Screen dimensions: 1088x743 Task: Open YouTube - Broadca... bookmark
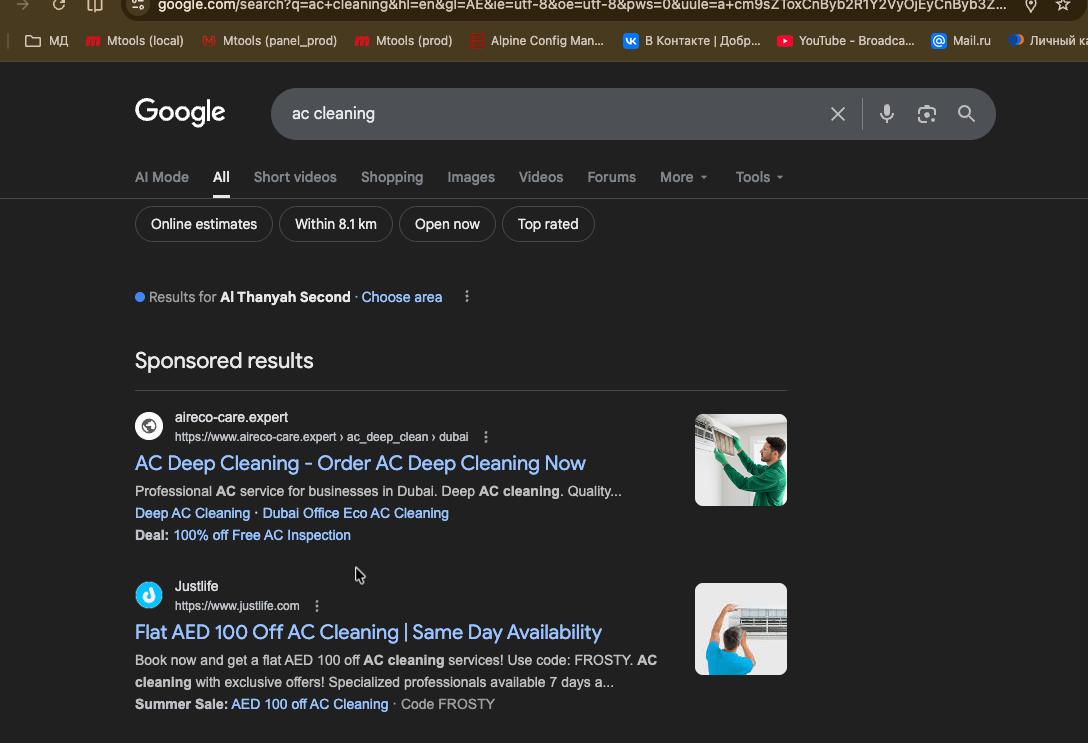[x=846, y=41]
